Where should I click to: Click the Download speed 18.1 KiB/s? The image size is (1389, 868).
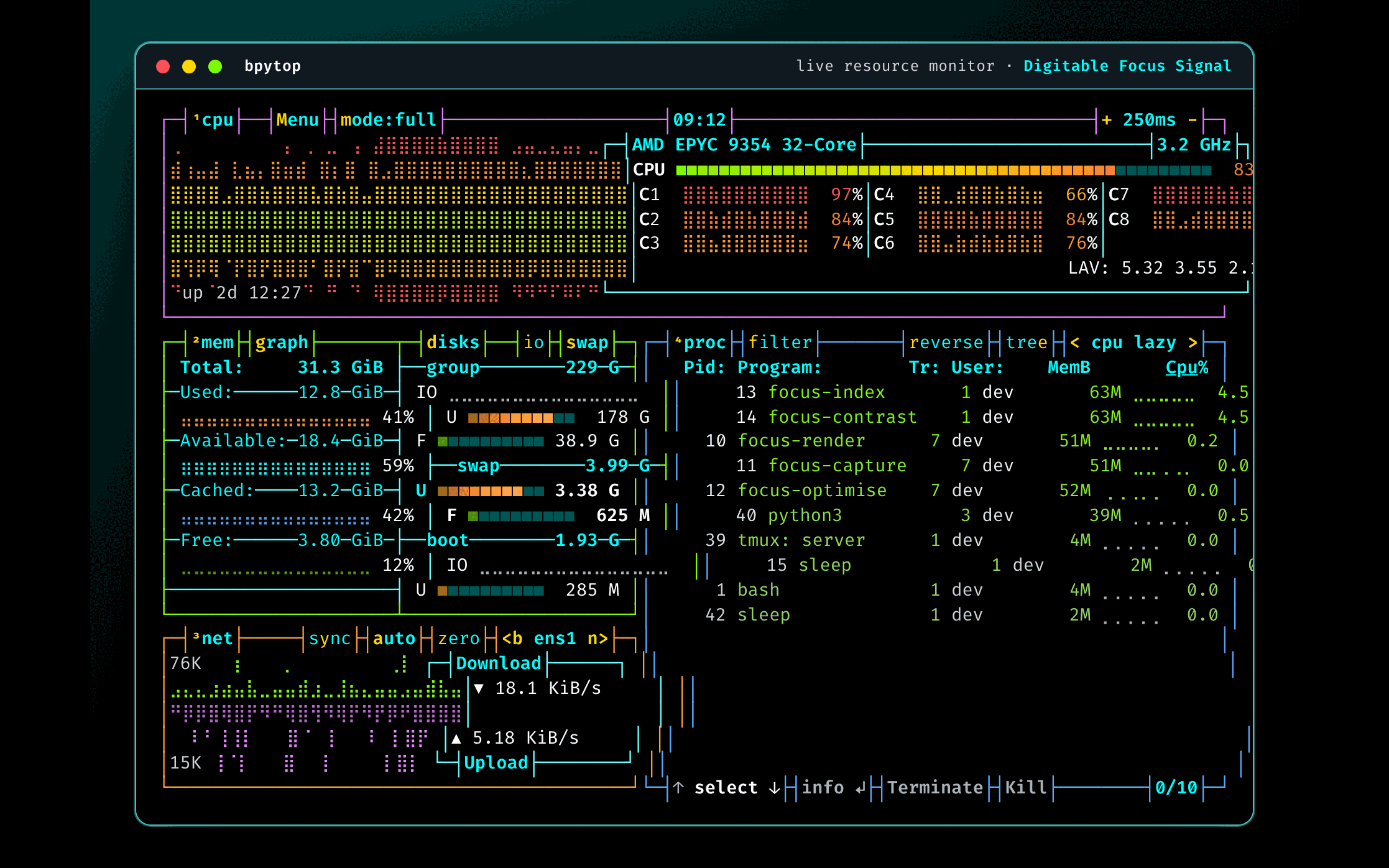point(548,688)
